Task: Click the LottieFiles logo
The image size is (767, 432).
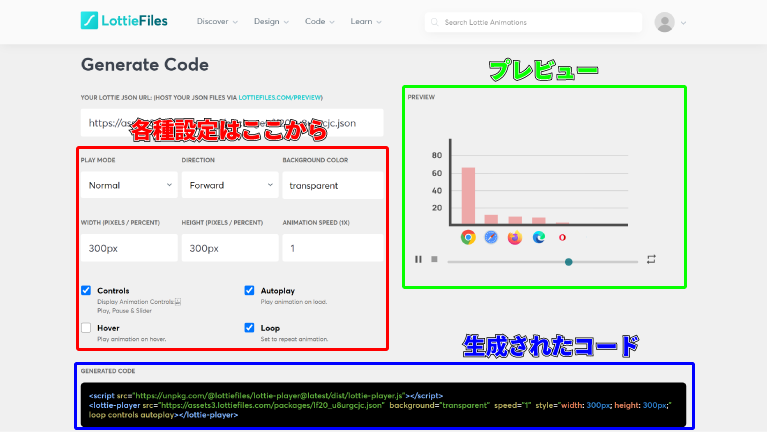Action: [x=124, y=21]
